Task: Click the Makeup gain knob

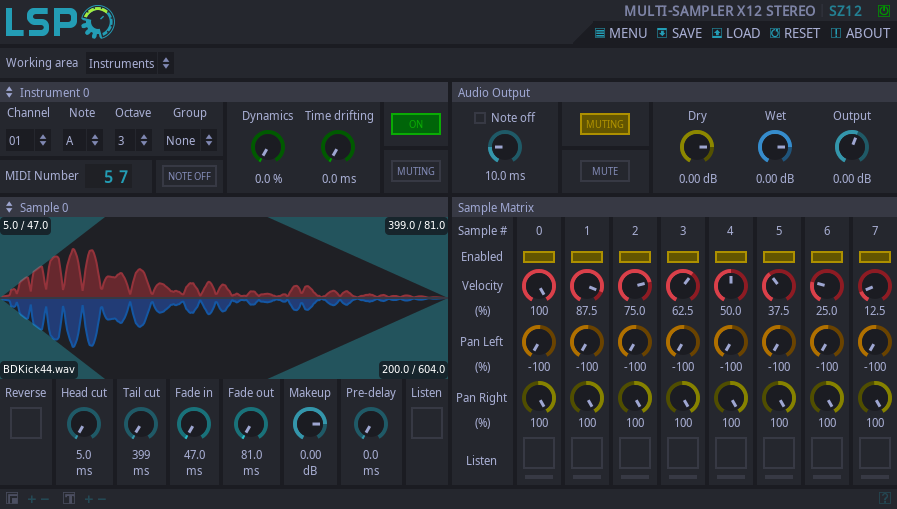Action: (x=309, y=424)
